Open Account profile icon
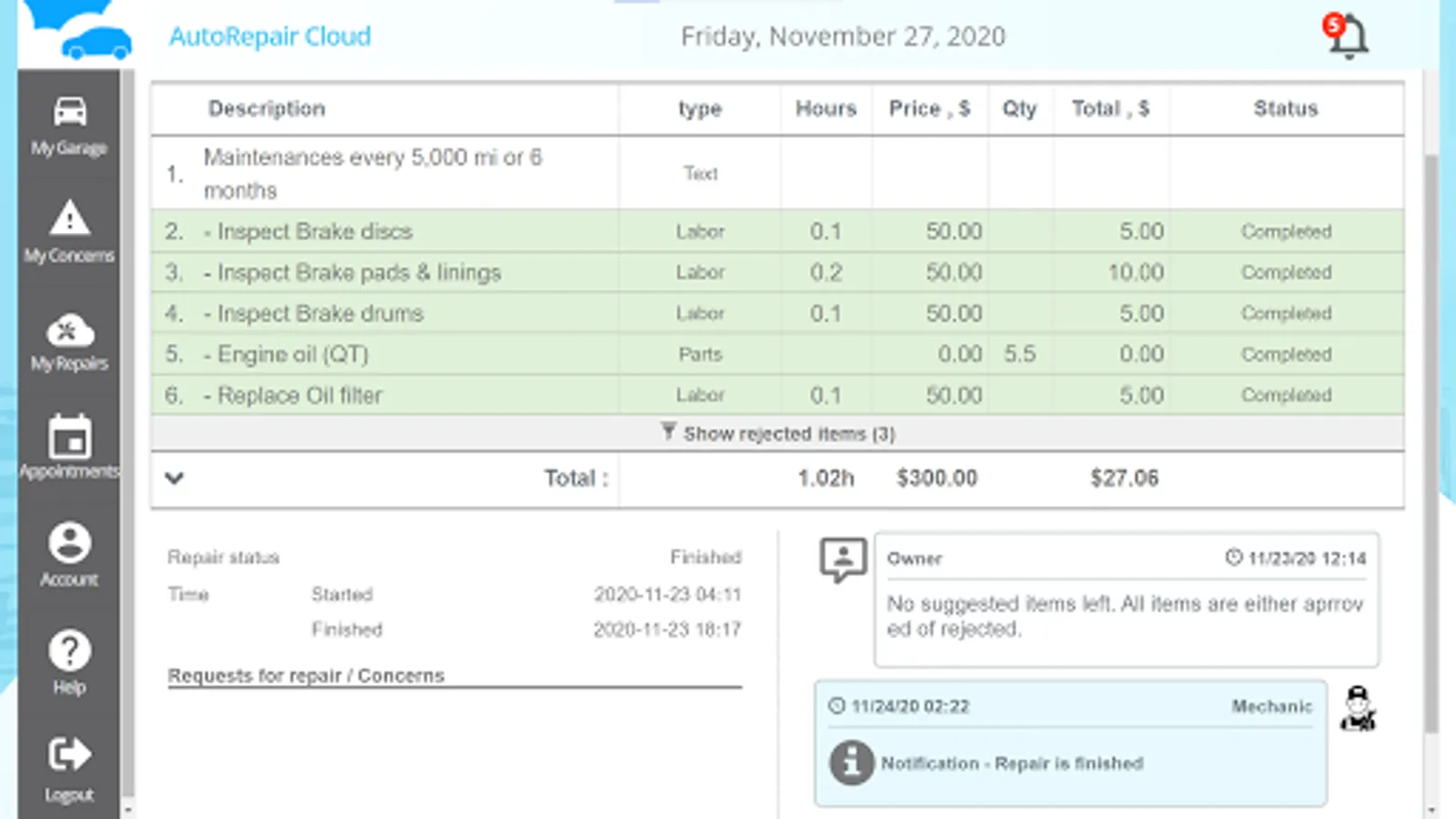 point(69,544)
